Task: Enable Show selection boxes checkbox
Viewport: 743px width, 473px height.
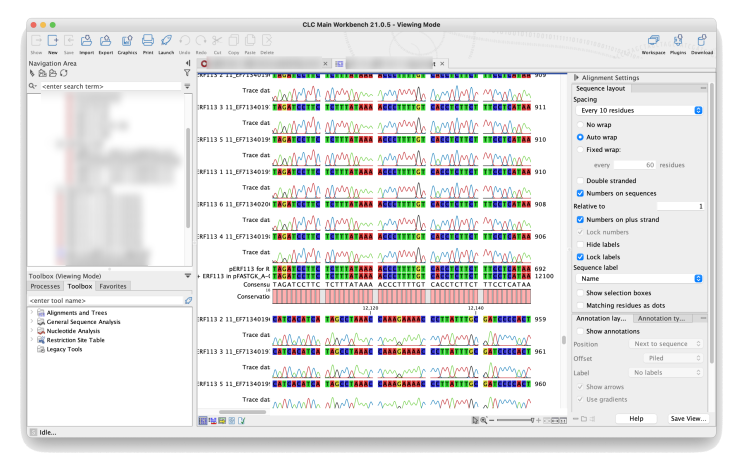Action: coord(580,293)
